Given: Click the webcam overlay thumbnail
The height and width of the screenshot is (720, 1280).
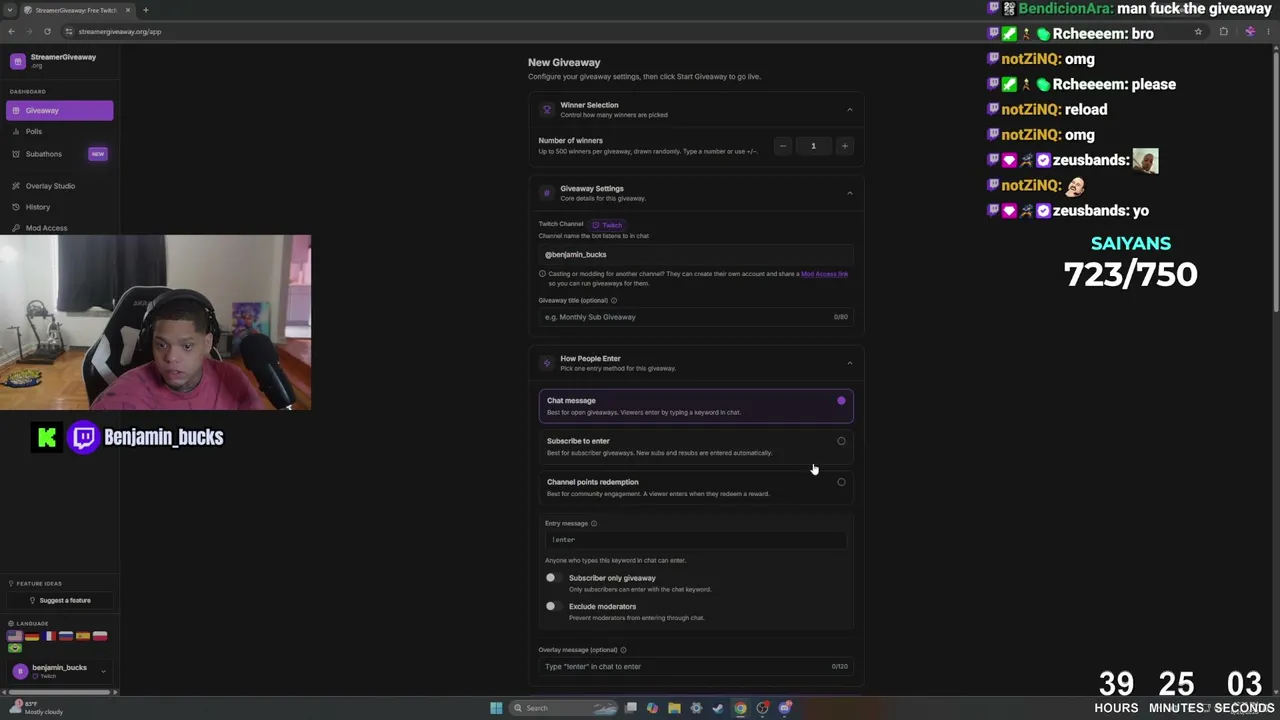Looking at the screenshot, I should tap(155, 323).
